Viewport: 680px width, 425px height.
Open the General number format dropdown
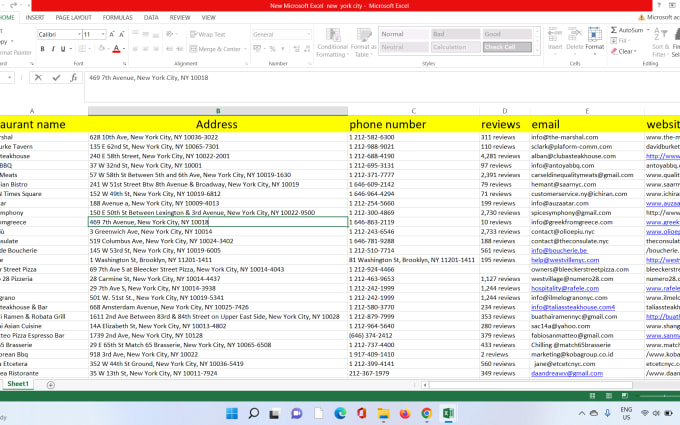pyautogui.click(x=308, y=34)
